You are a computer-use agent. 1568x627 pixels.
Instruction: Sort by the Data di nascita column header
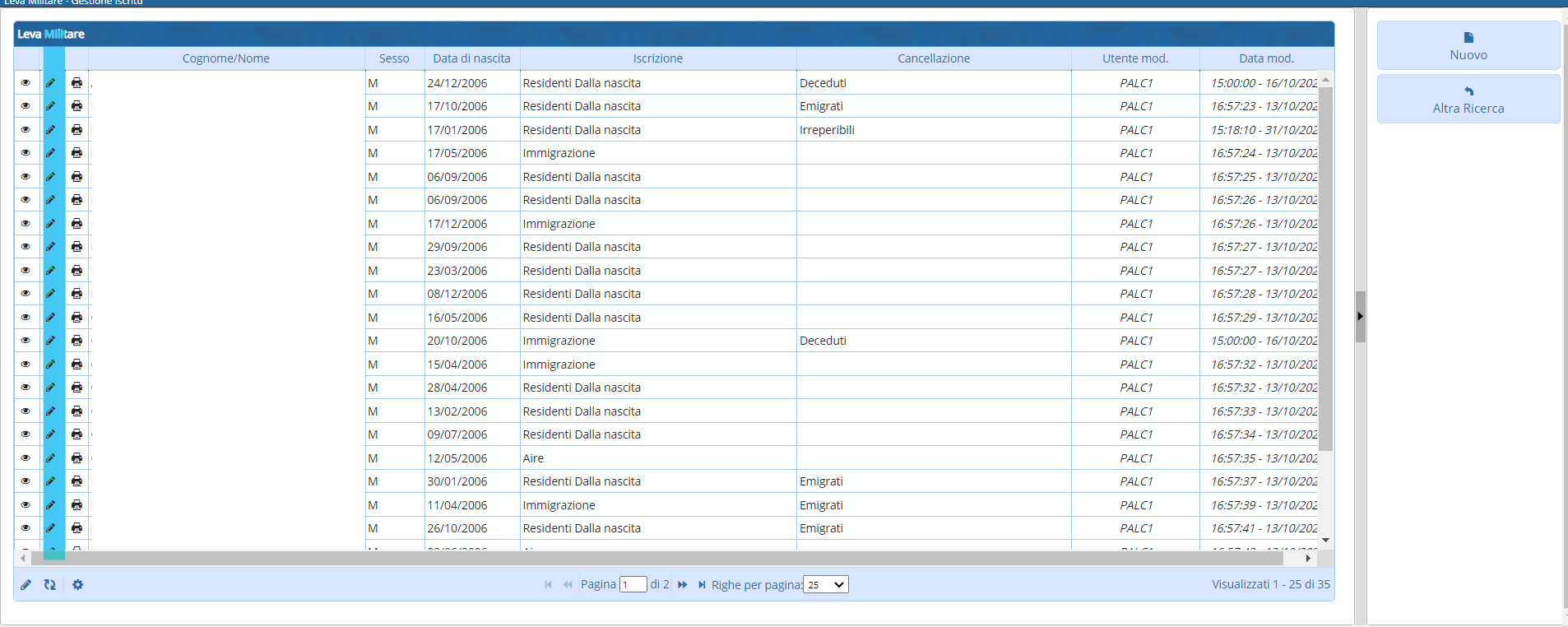coord(471,58)
